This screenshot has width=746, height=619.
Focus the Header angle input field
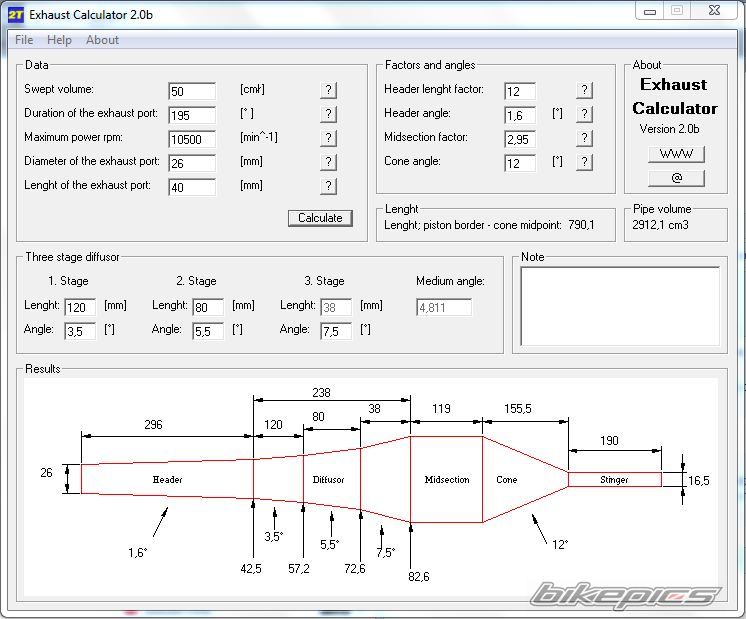click(x=520, y=115)
